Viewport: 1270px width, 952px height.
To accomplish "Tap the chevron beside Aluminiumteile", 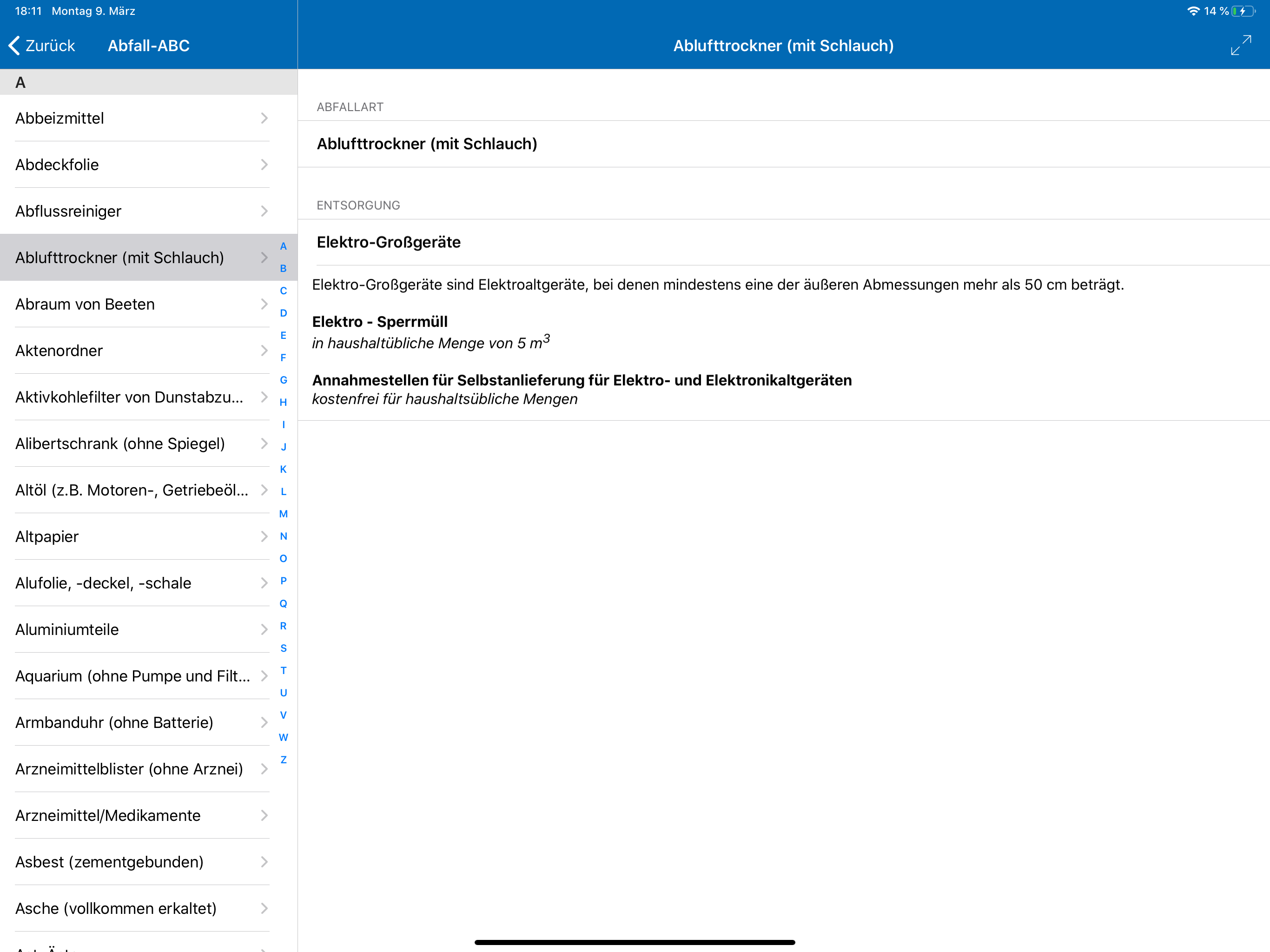I will [264, 630].
